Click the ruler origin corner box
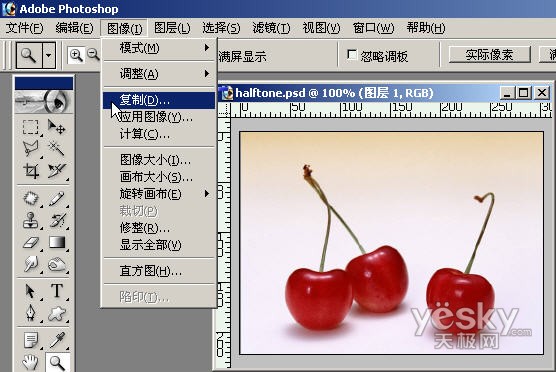Screen dimensions: 556x372 (x=224, y=110)
